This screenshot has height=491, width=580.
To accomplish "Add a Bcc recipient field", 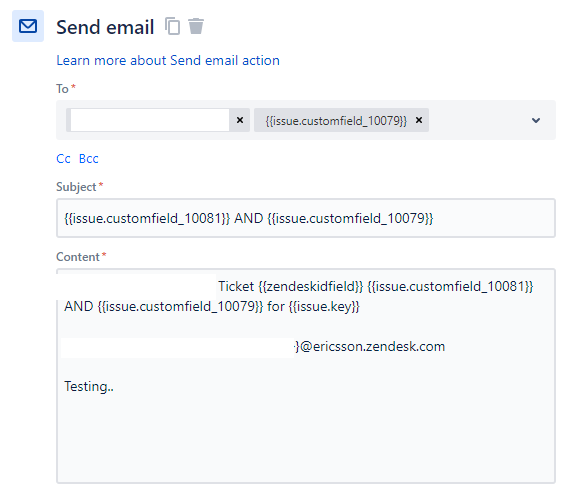I will coord(89,159).
